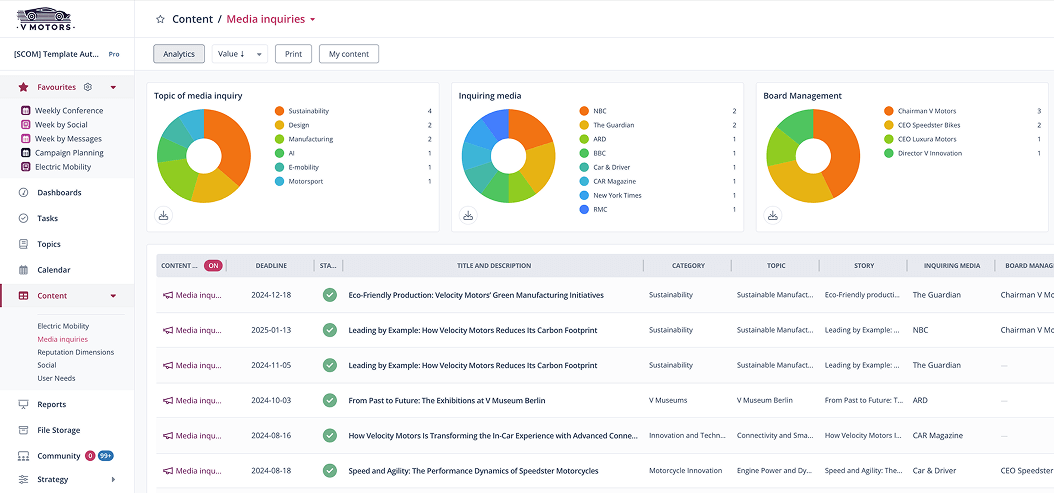1054x493 pixels.
Task: Click the star icon next to Content breadcrumb
Action: tap(160, 19)
